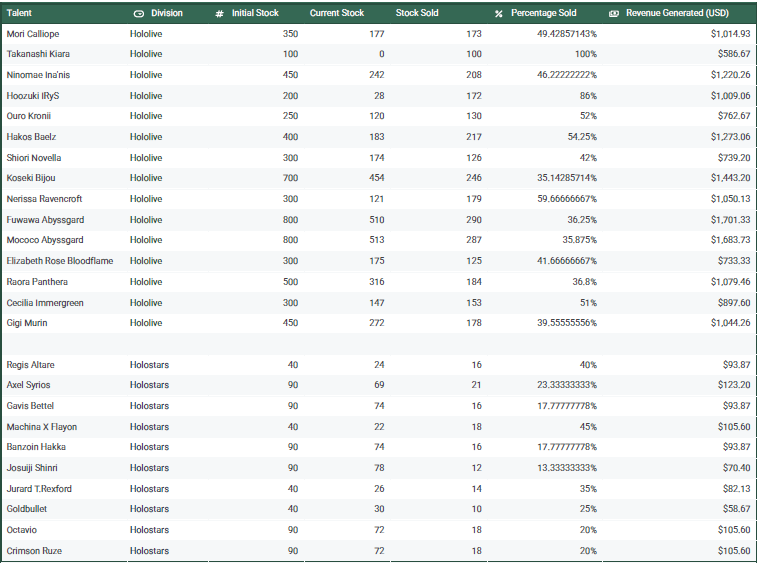This screenshot has height=564, width=758.
Task: Click the $1,014.93 revenue cell
Action: pos(730,34)
